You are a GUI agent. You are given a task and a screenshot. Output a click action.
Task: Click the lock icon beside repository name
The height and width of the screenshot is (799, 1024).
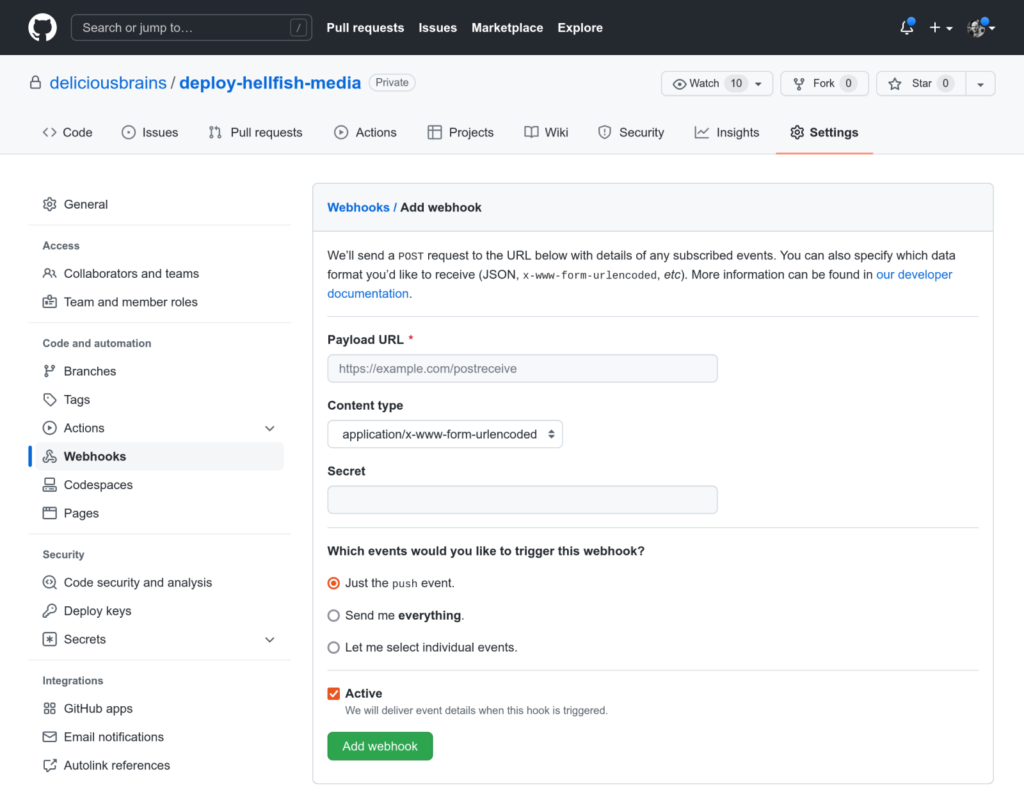point(35,83)
